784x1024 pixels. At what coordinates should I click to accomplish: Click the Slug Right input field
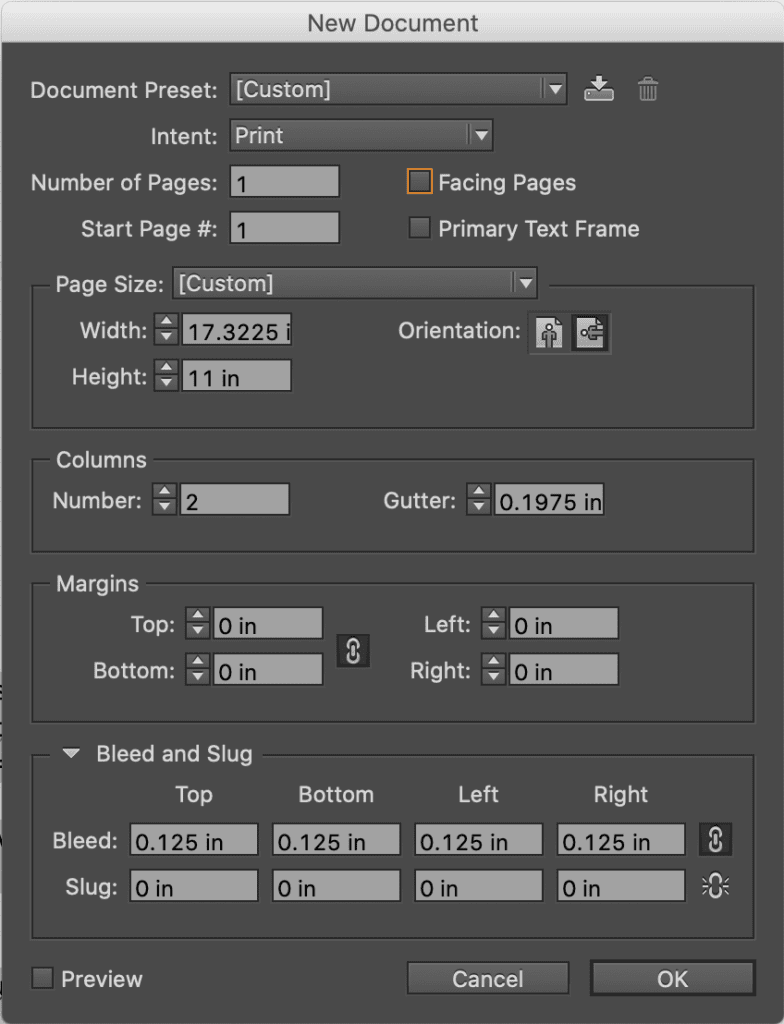[621, 886]
